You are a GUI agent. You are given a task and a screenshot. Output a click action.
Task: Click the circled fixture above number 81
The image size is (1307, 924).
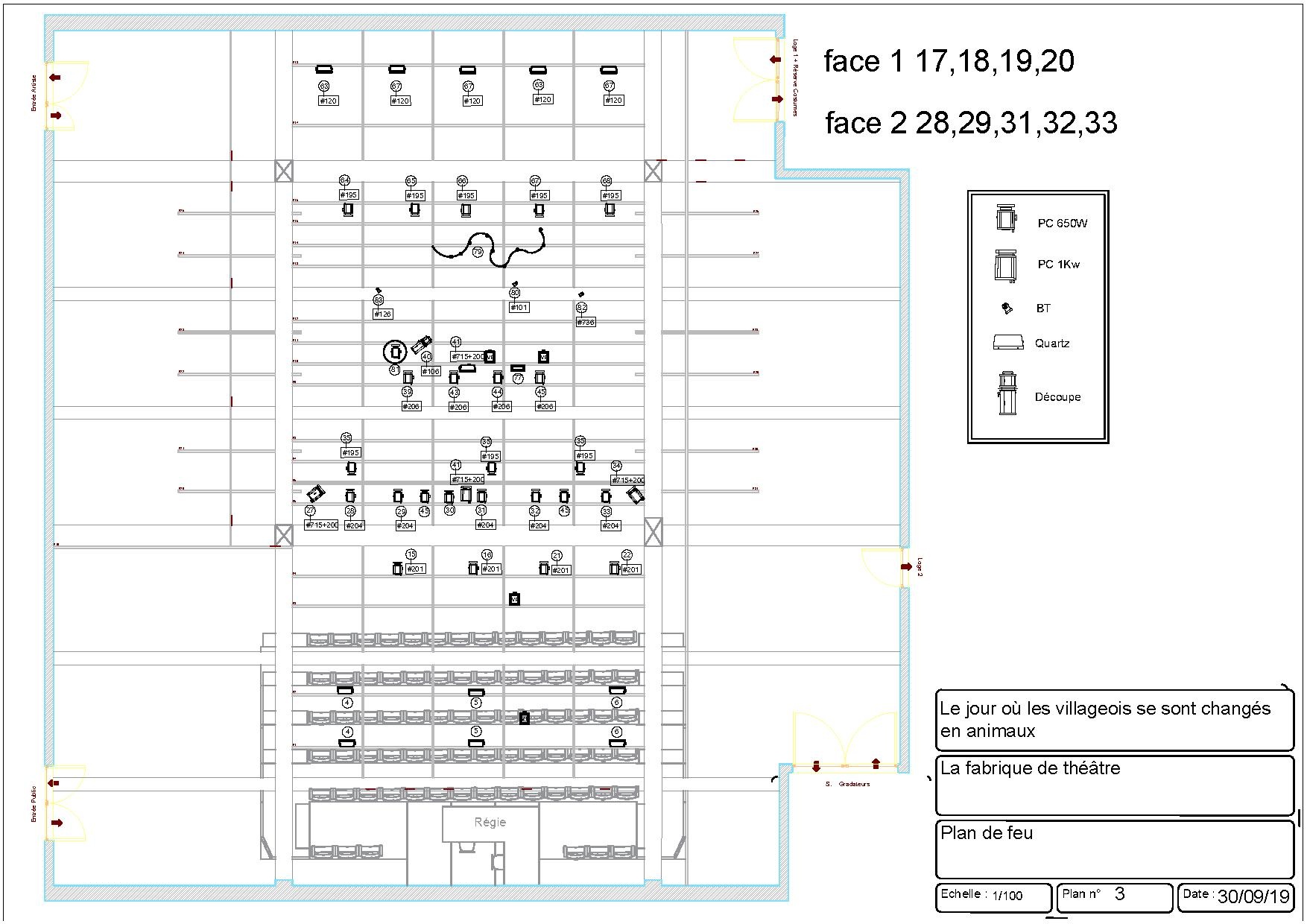395,351
